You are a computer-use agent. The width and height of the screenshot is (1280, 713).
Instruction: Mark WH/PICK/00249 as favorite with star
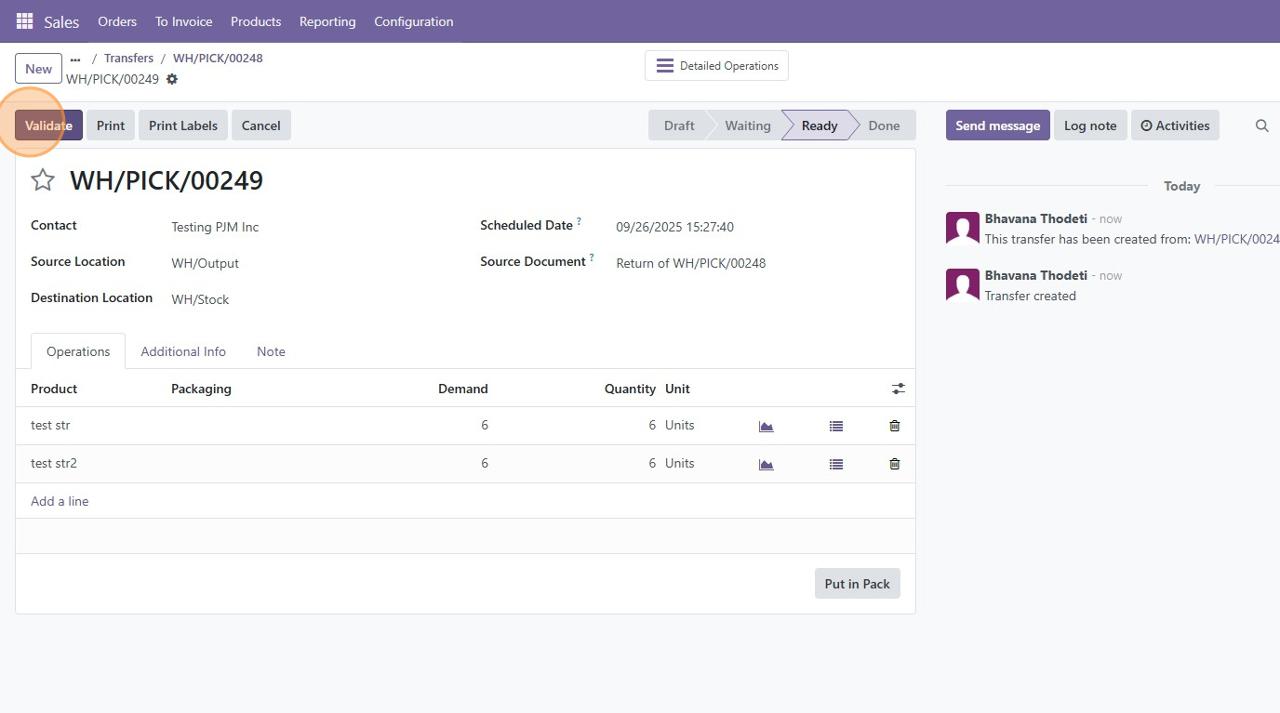[43, 180]
